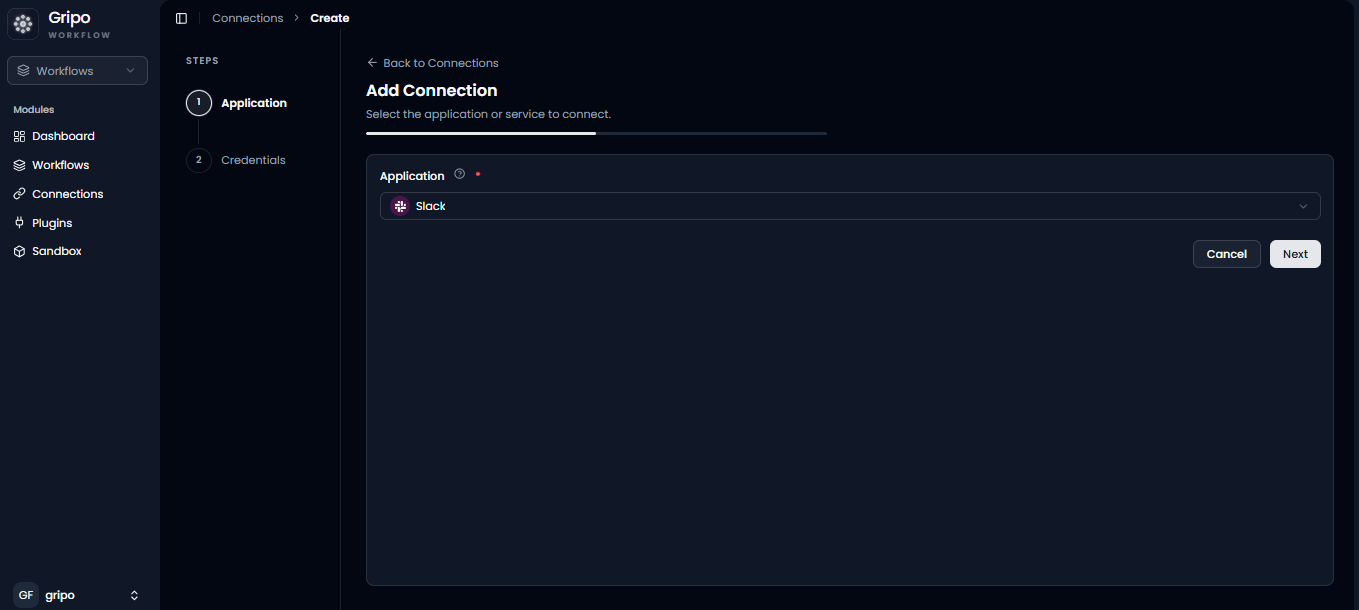This screenshot has width=1359, height=610.
Task: Open the Application dropdown showing Slack
Action: point(850,206)
